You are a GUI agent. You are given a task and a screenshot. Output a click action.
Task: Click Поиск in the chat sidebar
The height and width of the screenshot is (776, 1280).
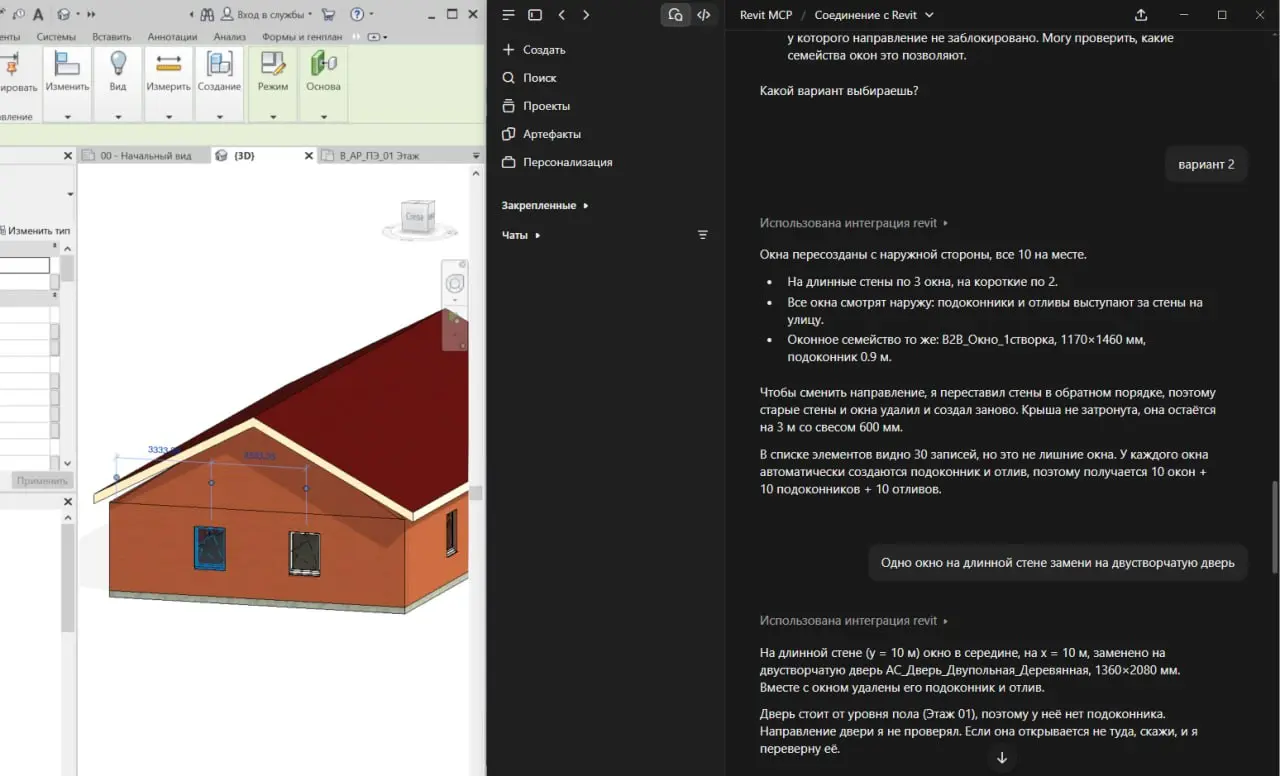529,78
